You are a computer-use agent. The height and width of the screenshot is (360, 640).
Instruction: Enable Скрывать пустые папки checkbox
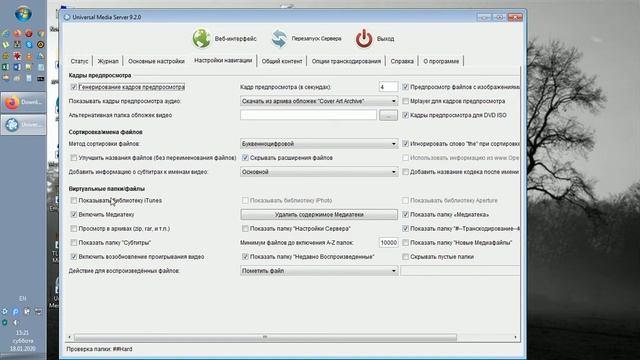pyautogui.click(x=405, y=257)
